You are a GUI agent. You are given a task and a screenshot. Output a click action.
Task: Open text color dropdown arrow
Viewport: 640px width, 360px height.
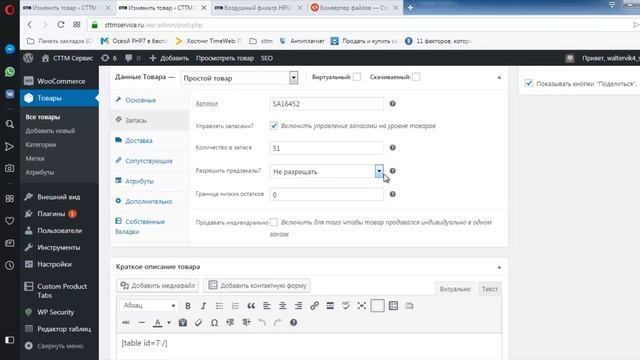(169, 322)
